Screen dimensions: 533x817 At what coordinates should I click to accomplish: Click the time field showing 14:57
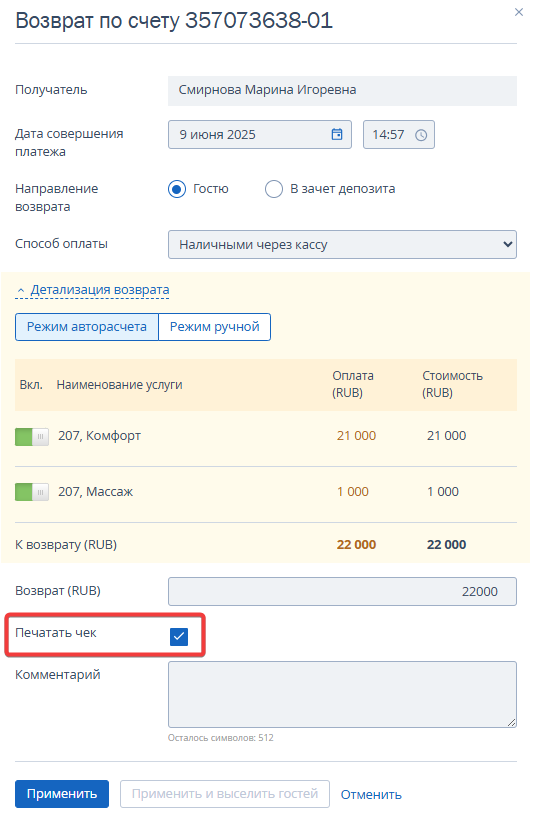(x=399, y=134)
